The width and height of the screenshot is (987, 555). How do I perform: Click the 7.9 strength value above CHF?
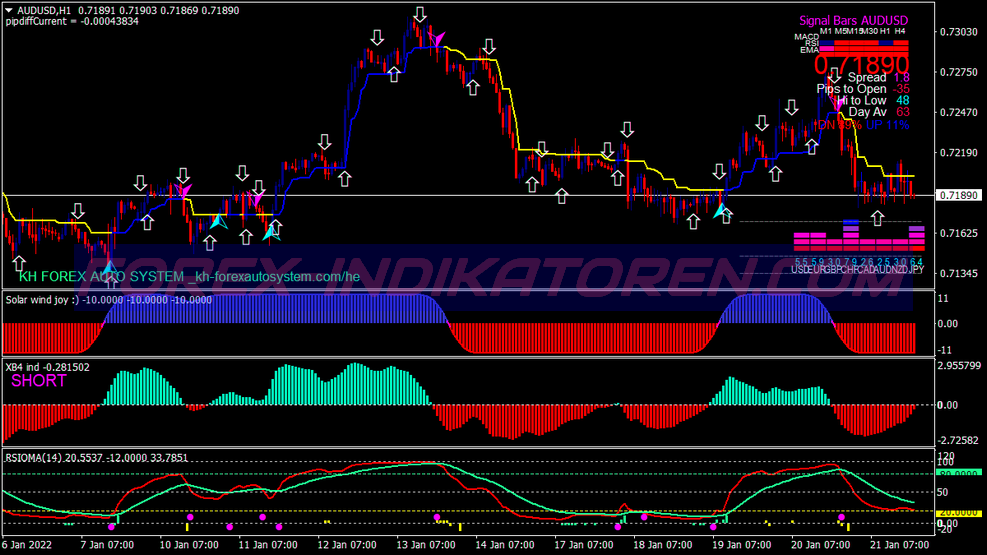851,262
